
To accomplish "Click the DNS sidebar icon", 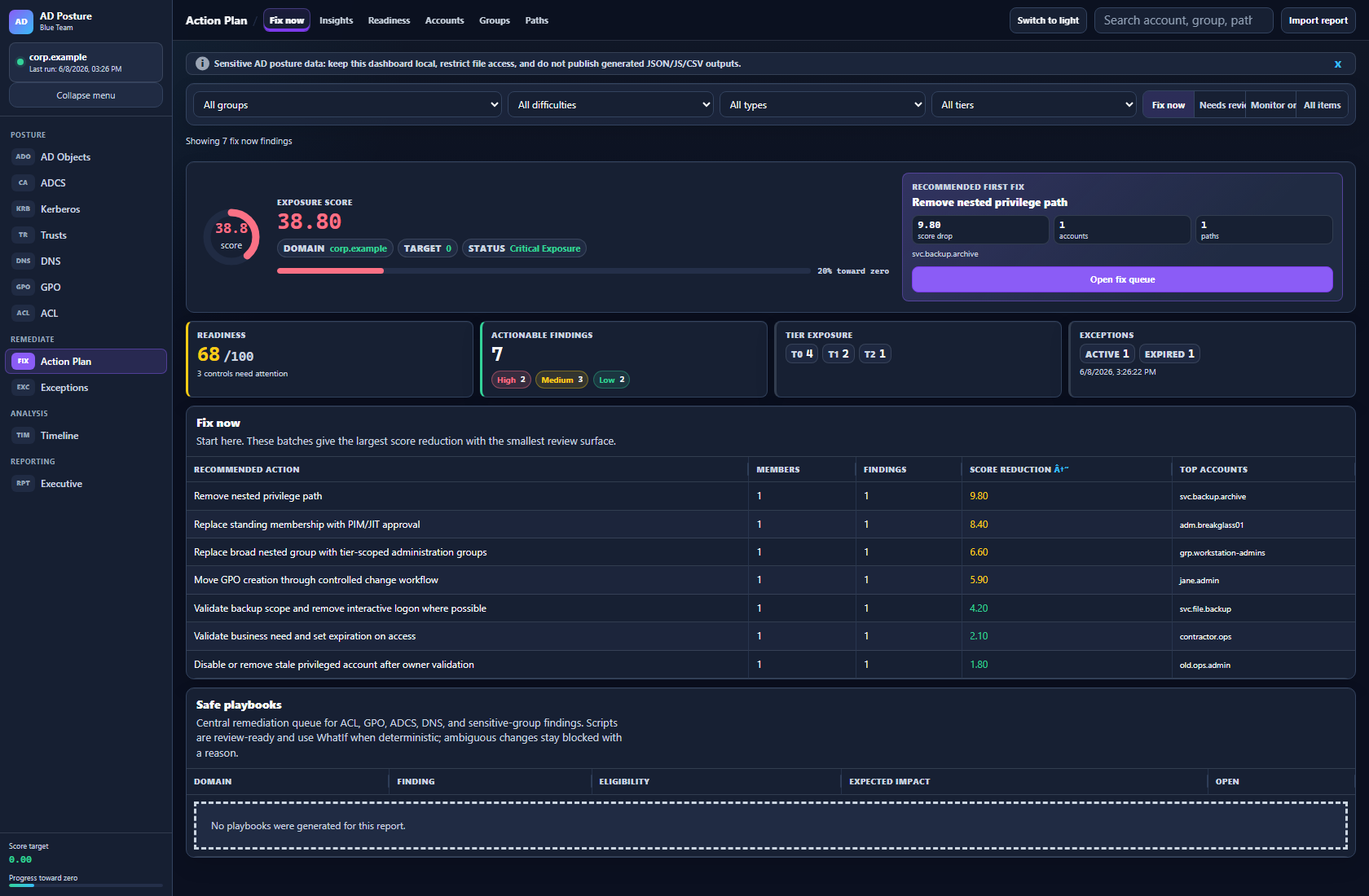I will click(23, 261).
